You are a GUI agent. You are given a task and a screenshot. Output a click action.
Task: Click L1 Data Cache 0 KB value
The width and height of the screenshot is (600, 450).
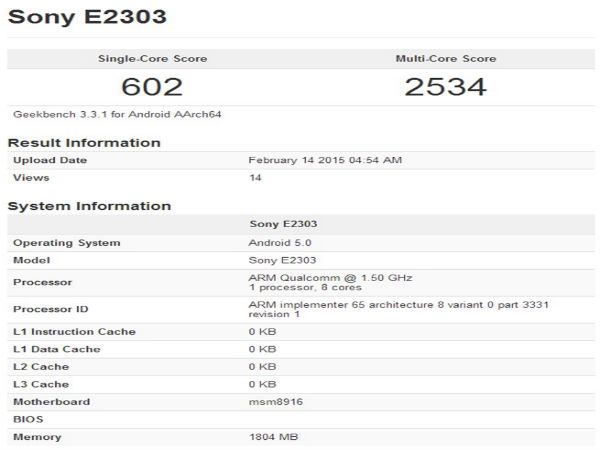point(262,349)
